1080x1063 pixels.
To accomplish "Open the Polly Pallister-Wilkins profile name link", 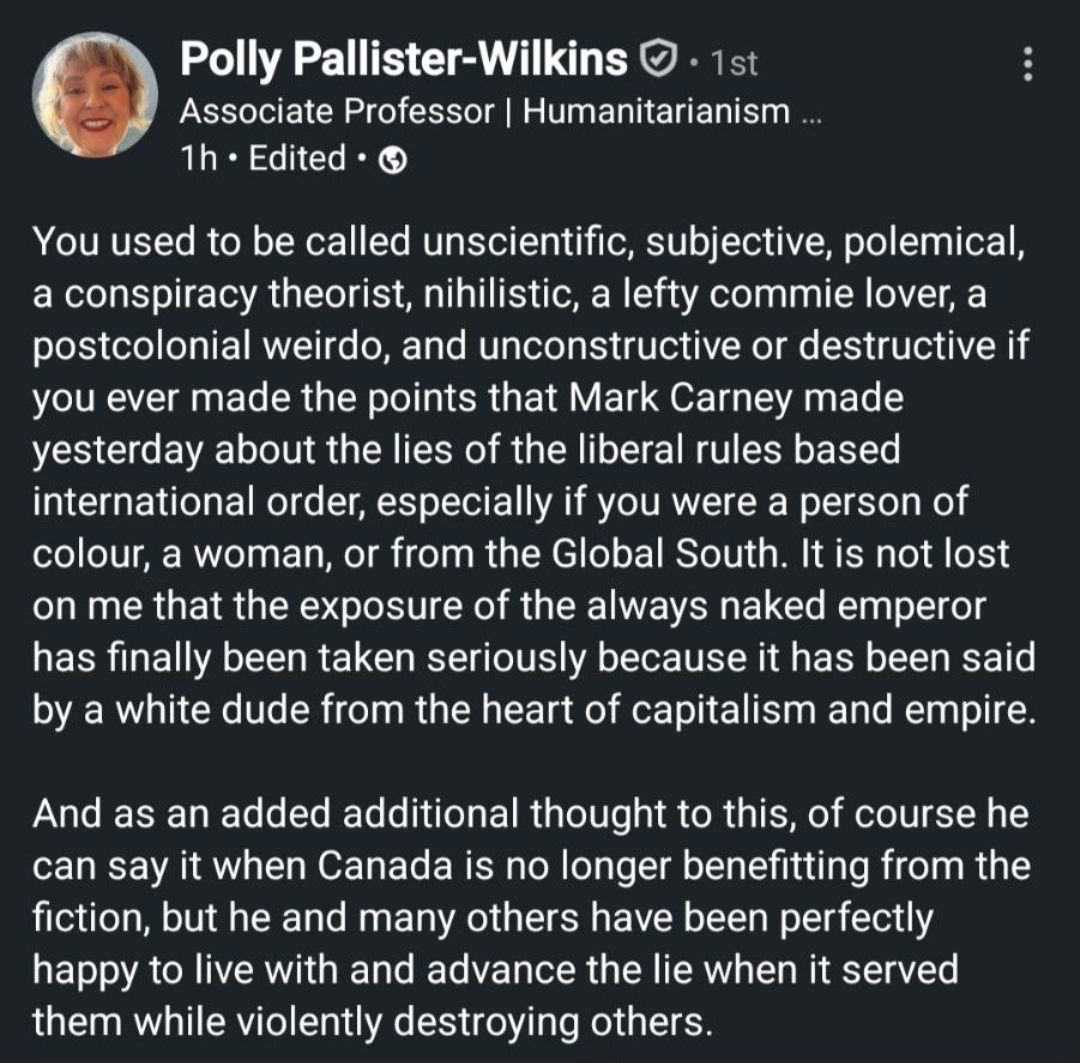I will (404, 61).
